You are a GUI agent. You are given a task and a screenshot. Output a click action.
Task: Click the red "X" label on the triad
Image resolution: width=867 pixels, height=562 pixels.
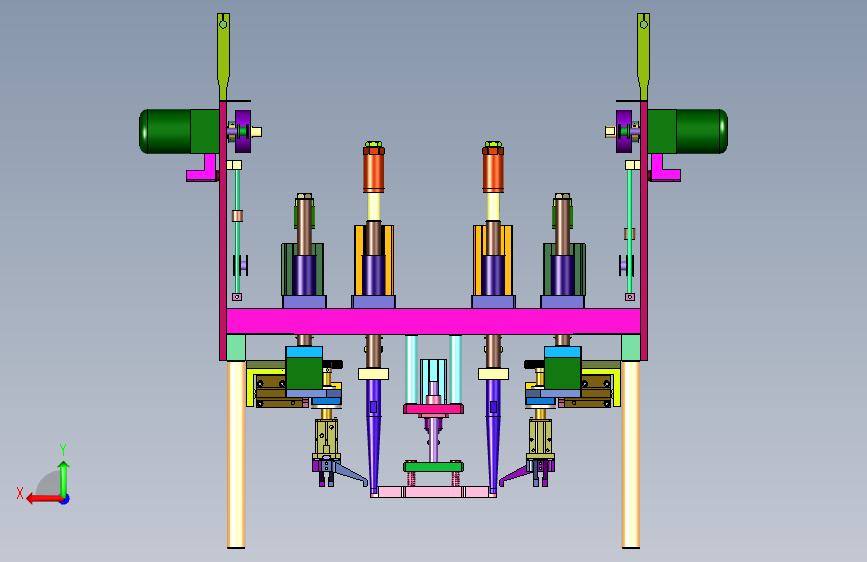point(20,493)
